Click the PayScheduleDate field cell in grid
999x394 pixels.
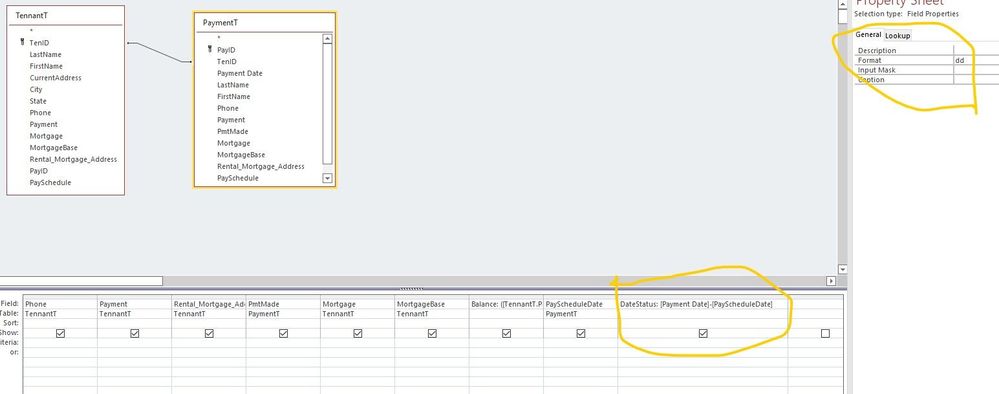point(580,304)
